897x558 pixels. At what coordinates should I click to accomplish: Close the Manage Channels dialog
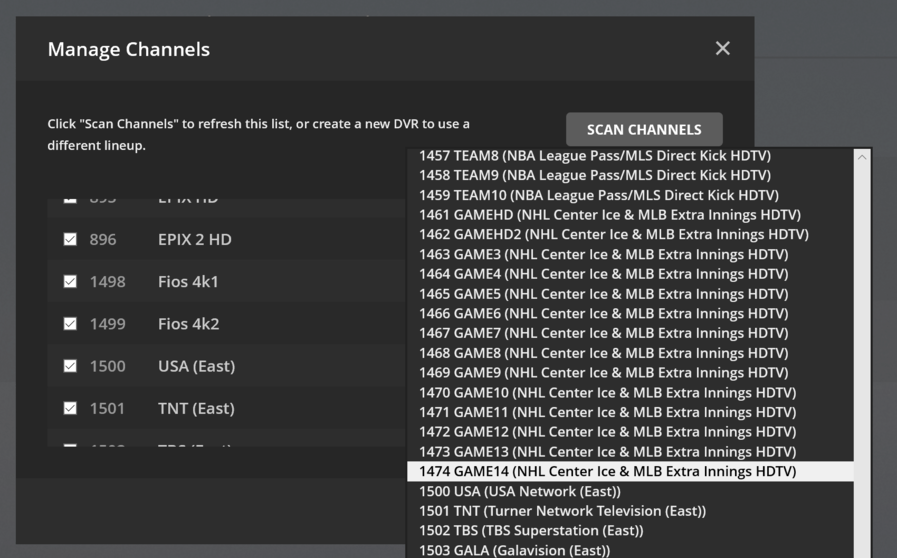(723, 49)
